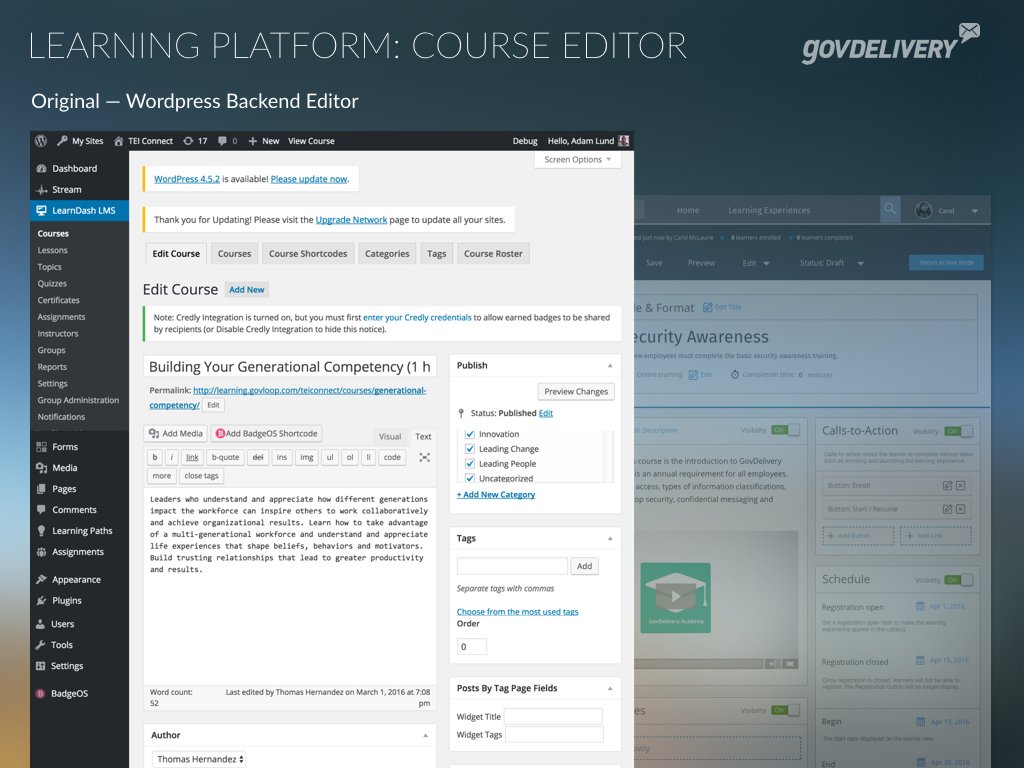This screenshot has height=768, width=1024.
Task: Click the comments bubble icon in admin bar
Action: [x=223, y=141]
